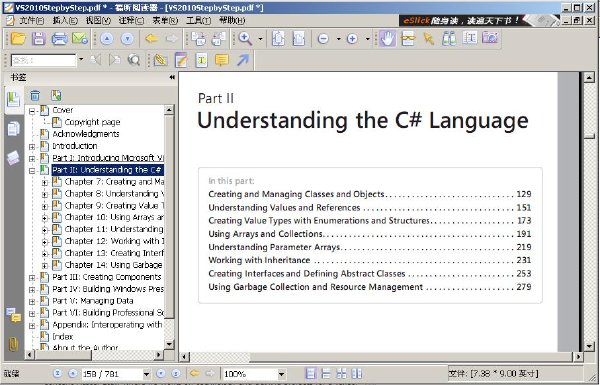Image resolution: width=600 pixels, height=385 pixels.
Task: Open Part V: Managing Data bookmark
Action: coord(93,301)
